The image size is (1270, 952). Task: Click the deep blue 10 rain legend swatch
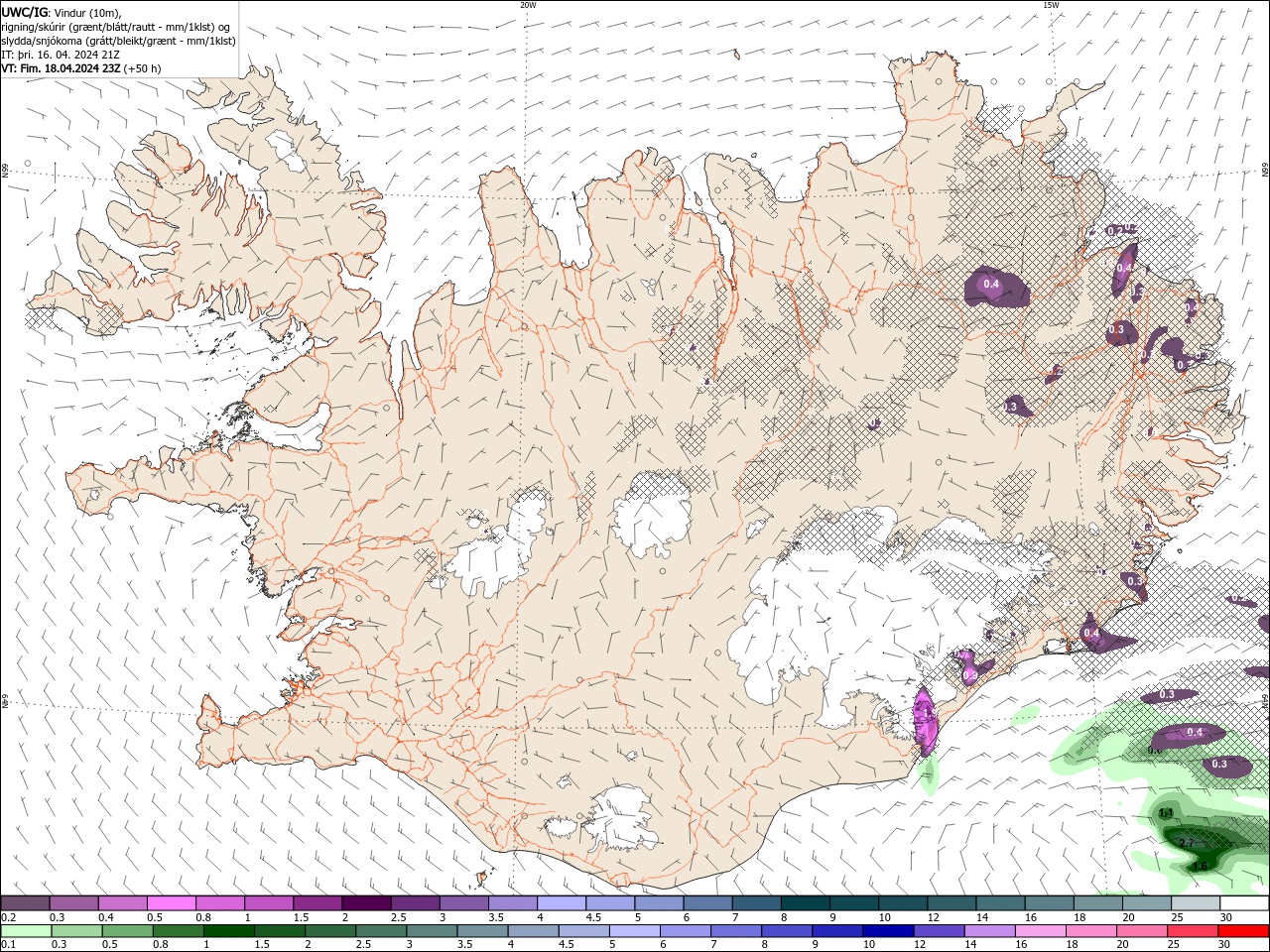(x=888, y=931)
